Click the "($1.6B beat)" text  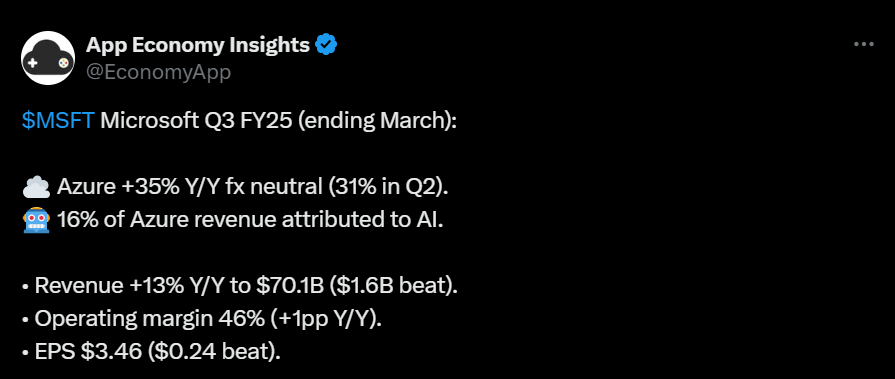coord(393,285)
